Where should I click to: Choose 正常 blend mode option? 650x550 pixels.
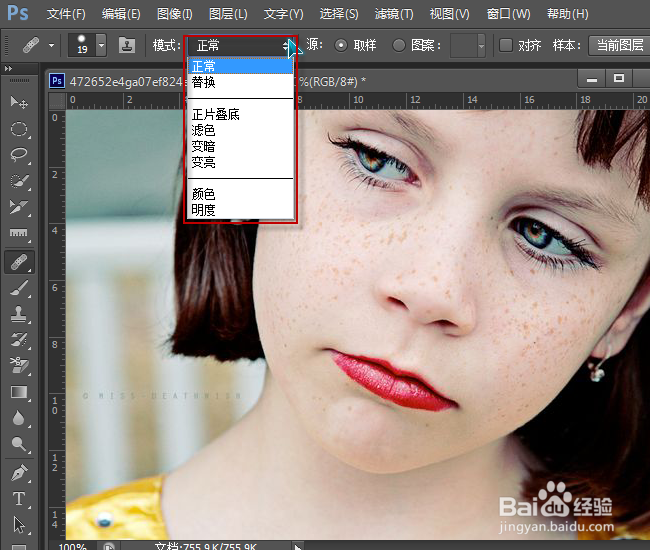click(x=240, y=66)
